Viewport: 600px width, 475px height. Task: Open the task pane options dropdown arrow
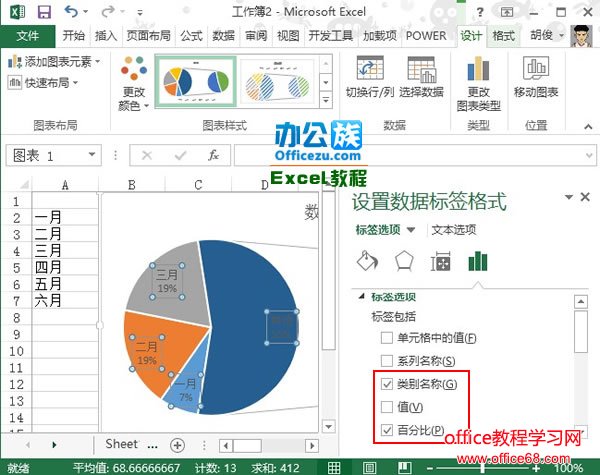tap(569, 197)
